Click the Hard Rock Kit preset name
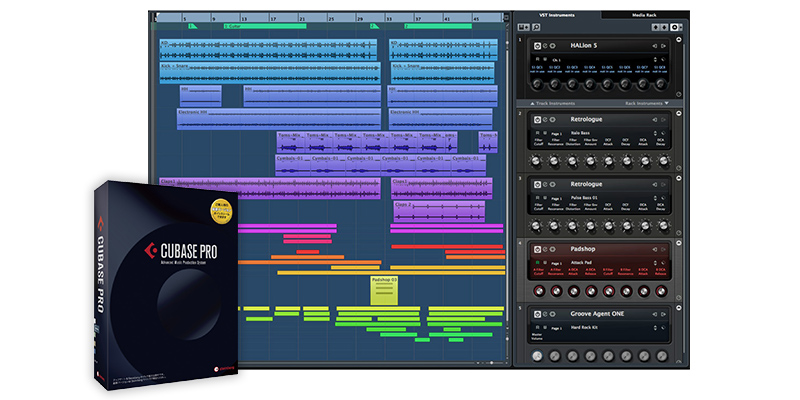800x400 pixels. [x=583, y=327]
